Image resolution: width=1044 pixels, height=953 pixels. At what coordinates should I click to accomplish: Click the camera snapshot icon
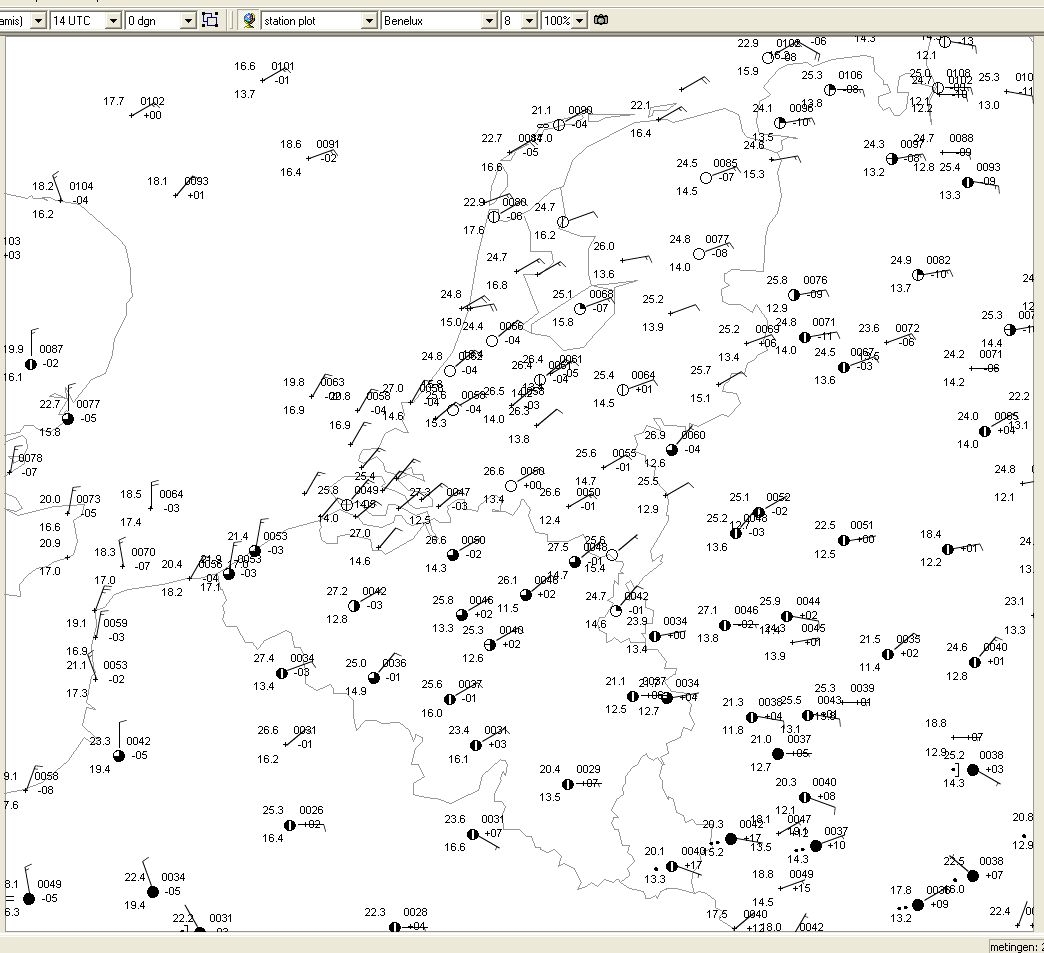click(601, 20)
